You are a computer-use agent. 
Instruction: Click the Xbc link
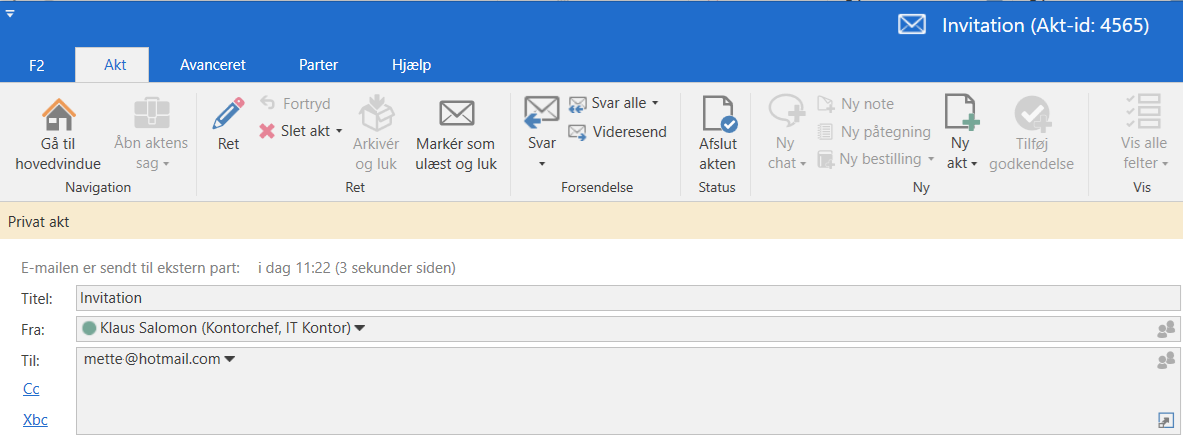(x=35, y=420)
